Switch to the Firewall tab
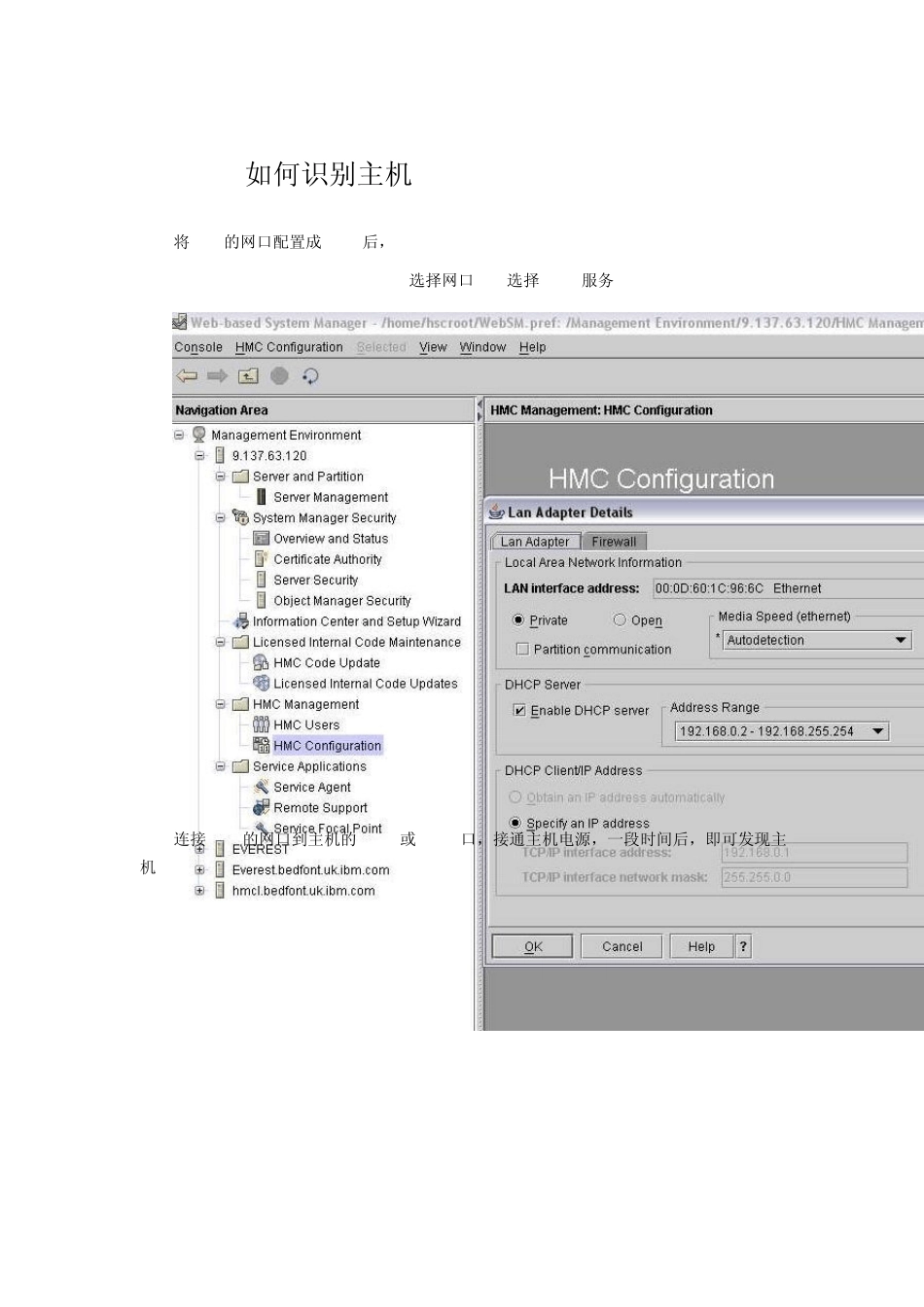The height and width of the screenshot is (1307, 924). [x=614, y=542]
